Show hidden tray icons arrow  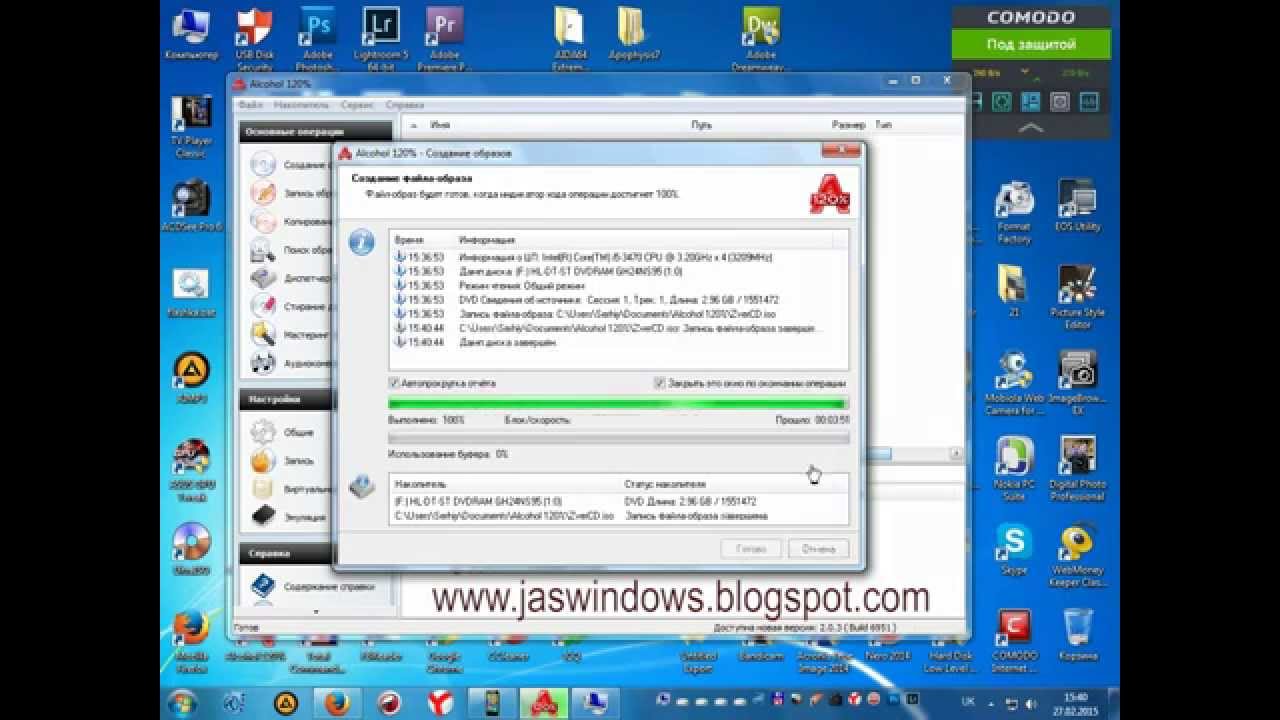pyautogui.click(x=990, y=703)
